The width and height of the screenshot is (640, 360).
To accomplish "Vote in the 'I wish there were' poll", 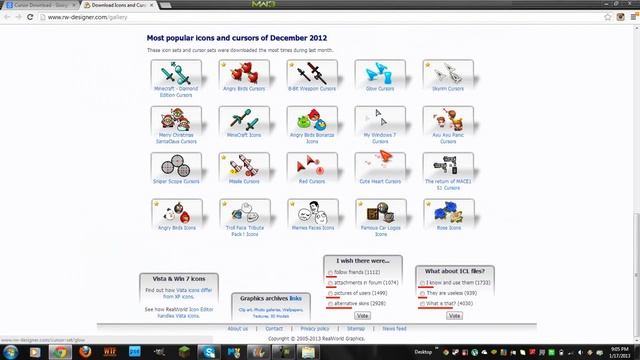I will [x=362, y=316].
